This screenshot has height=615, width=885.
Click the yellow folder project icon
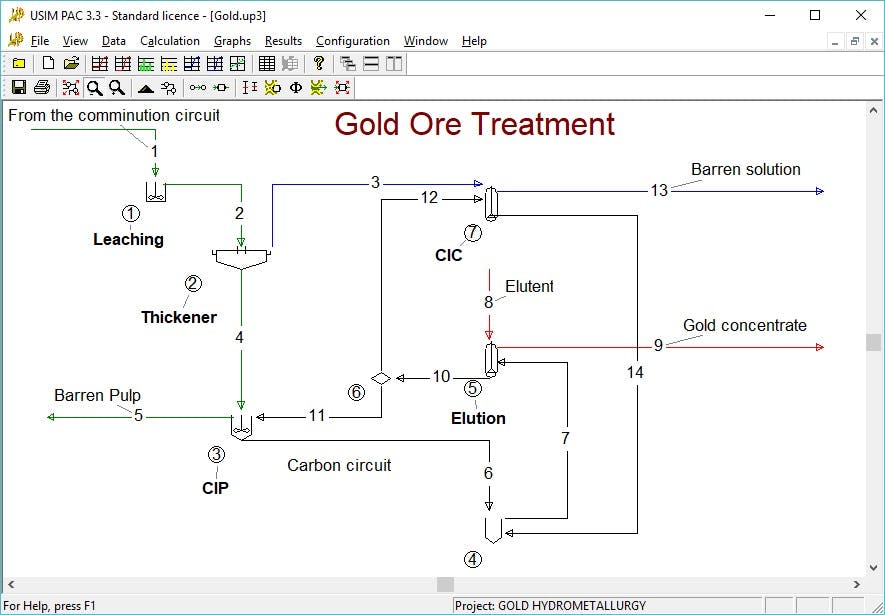point(19,63)
